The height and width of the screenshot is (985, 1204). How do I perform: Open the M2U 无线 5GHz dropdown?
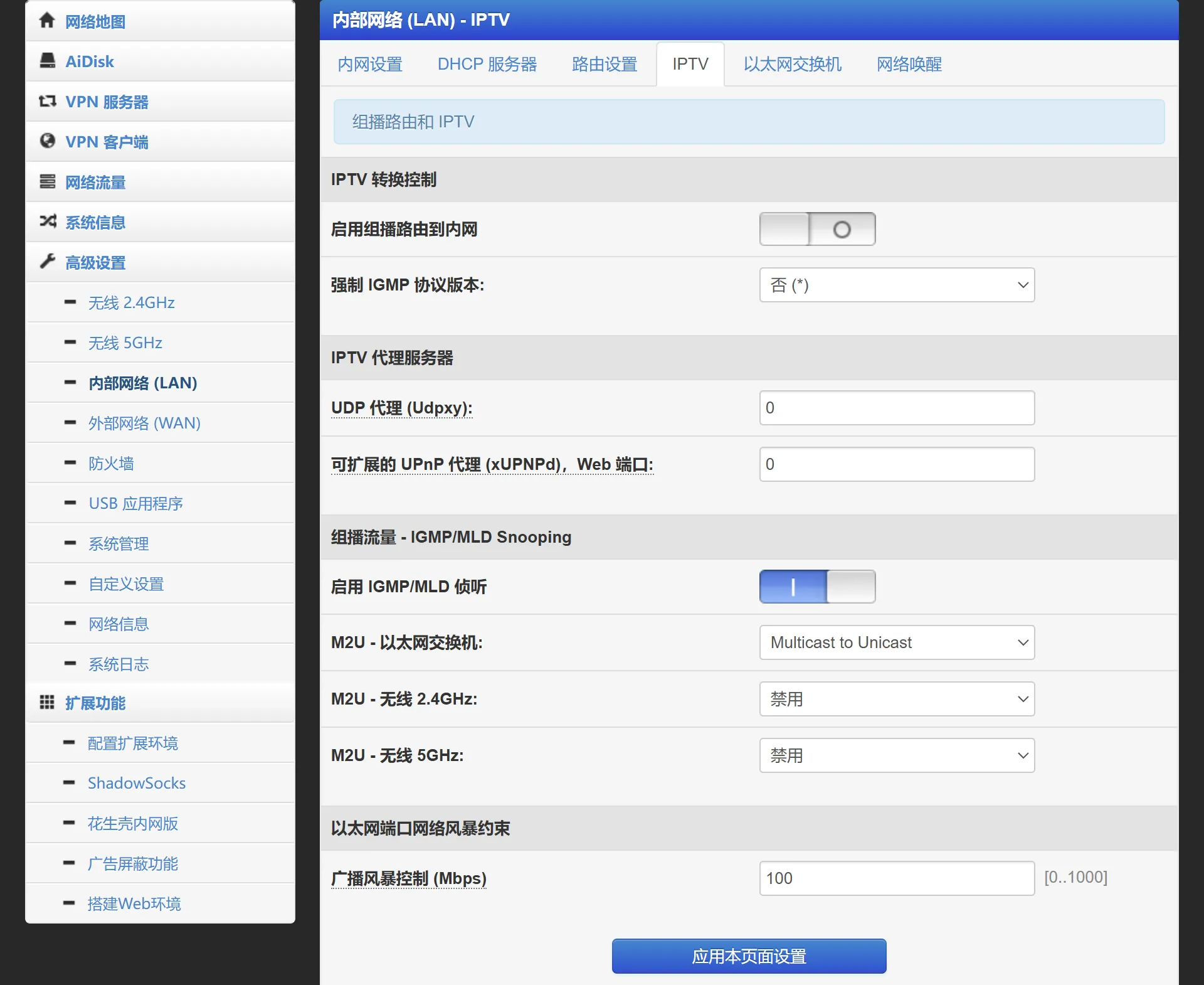(x=897, y=755)
